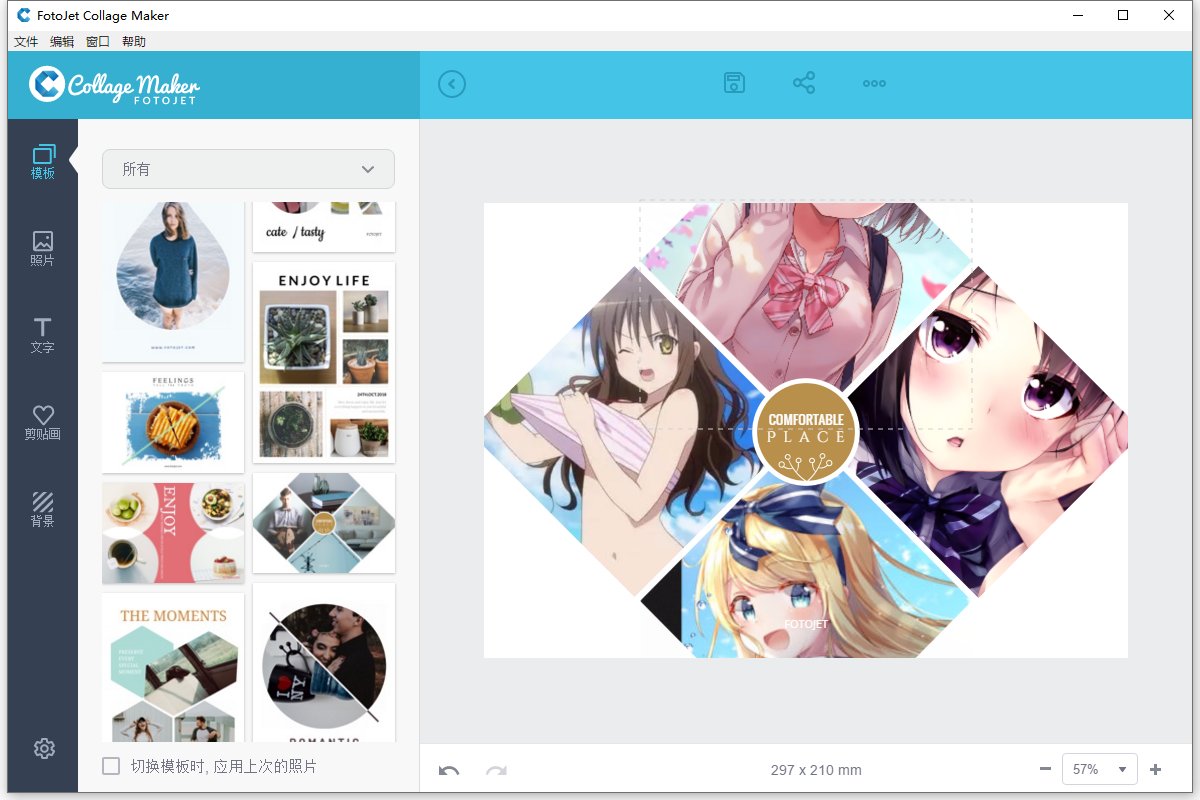Click the COMFORTABLE PLACE badge on canvas
Viewport: 1200px width, 800px height.
click(x=806, y=433)
